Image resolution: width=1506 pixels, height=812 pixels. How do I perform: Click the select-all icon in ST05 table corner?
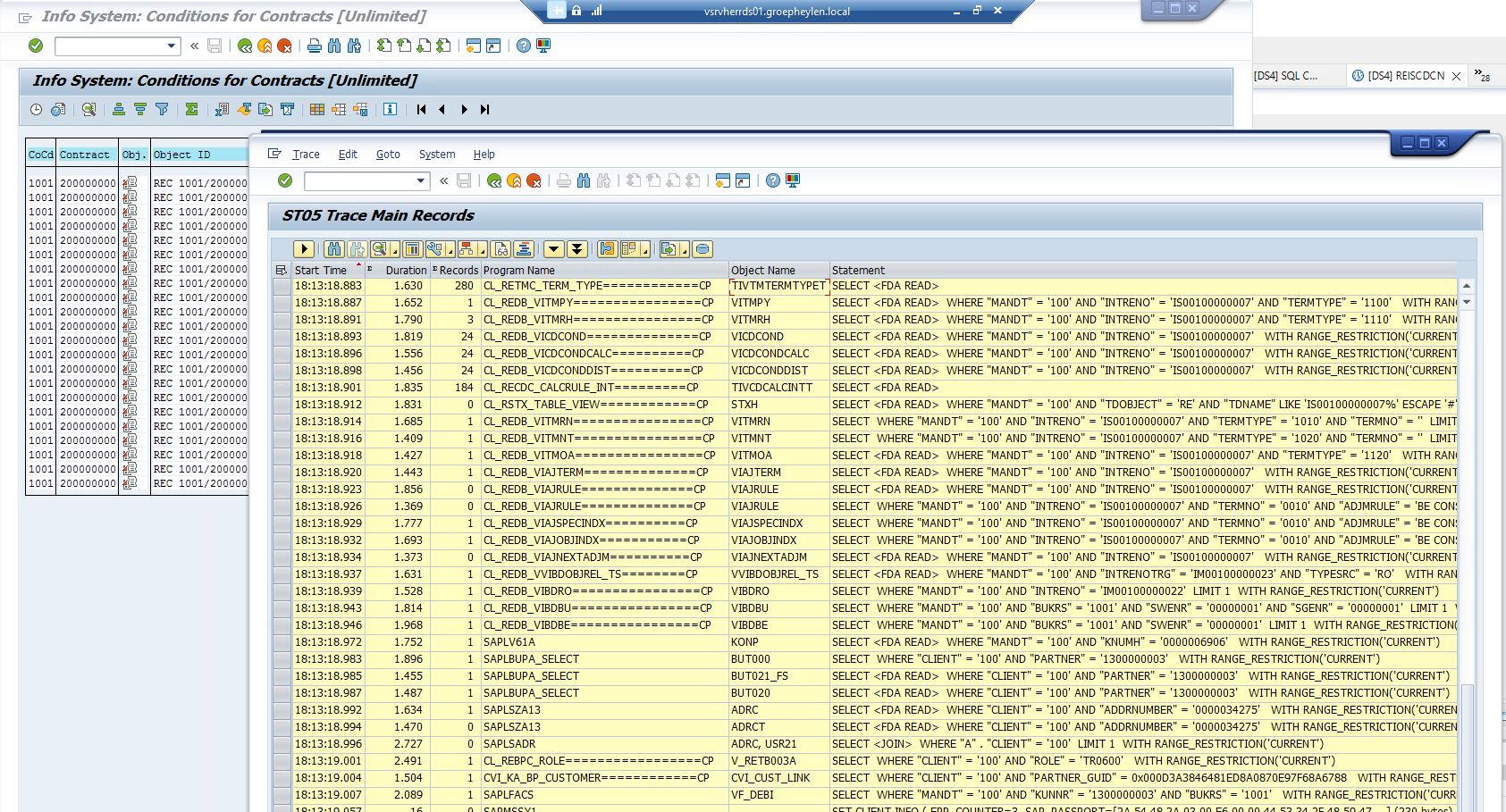pyautogui.click(x=282, y=271)
